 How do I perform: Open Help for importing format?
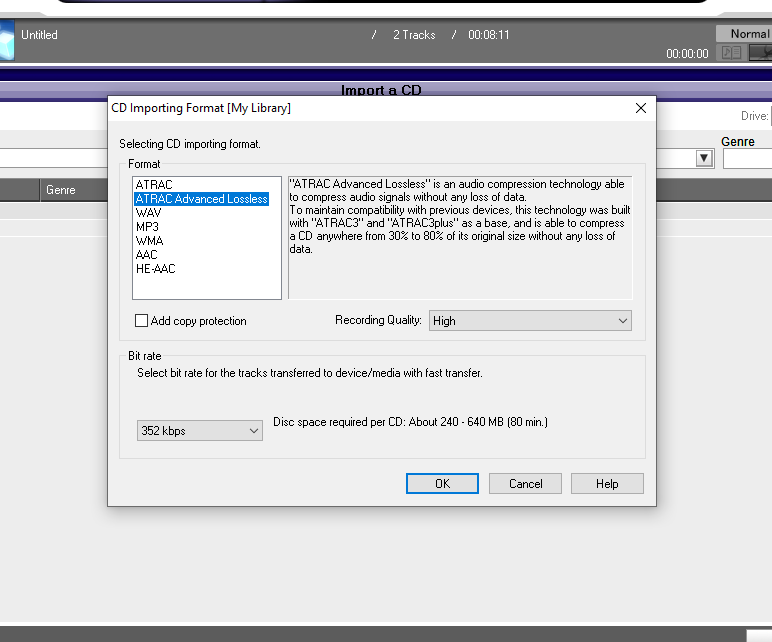(607, 484)
